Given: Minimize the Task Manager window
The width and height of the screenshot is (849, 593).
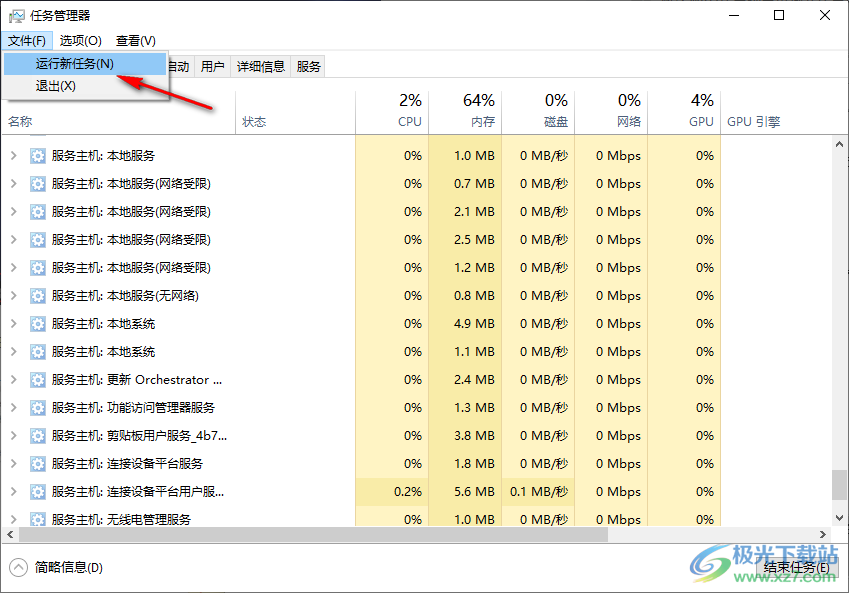Looking at the screenshot, I should click(x=734, y=15).
